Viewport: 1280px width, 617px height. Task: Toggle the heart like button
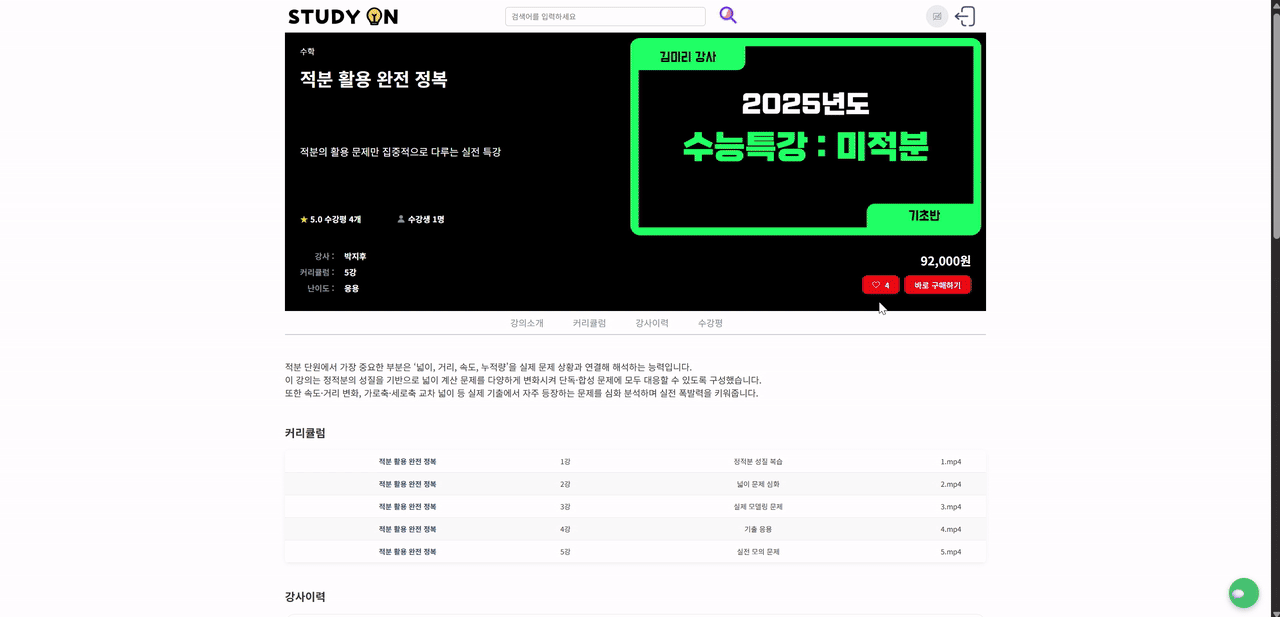coord(880,284)
